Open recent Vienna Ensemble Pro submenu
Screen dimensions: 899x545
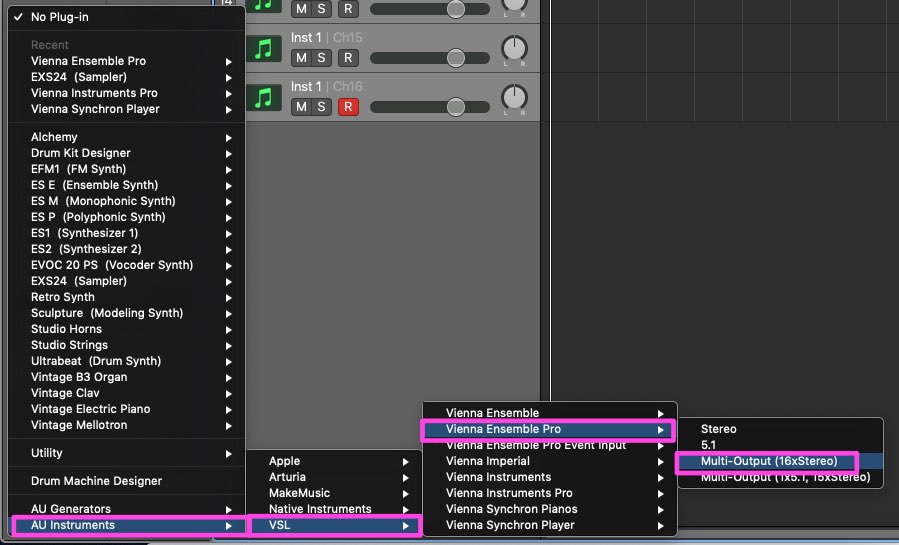(x=127, y=61)
